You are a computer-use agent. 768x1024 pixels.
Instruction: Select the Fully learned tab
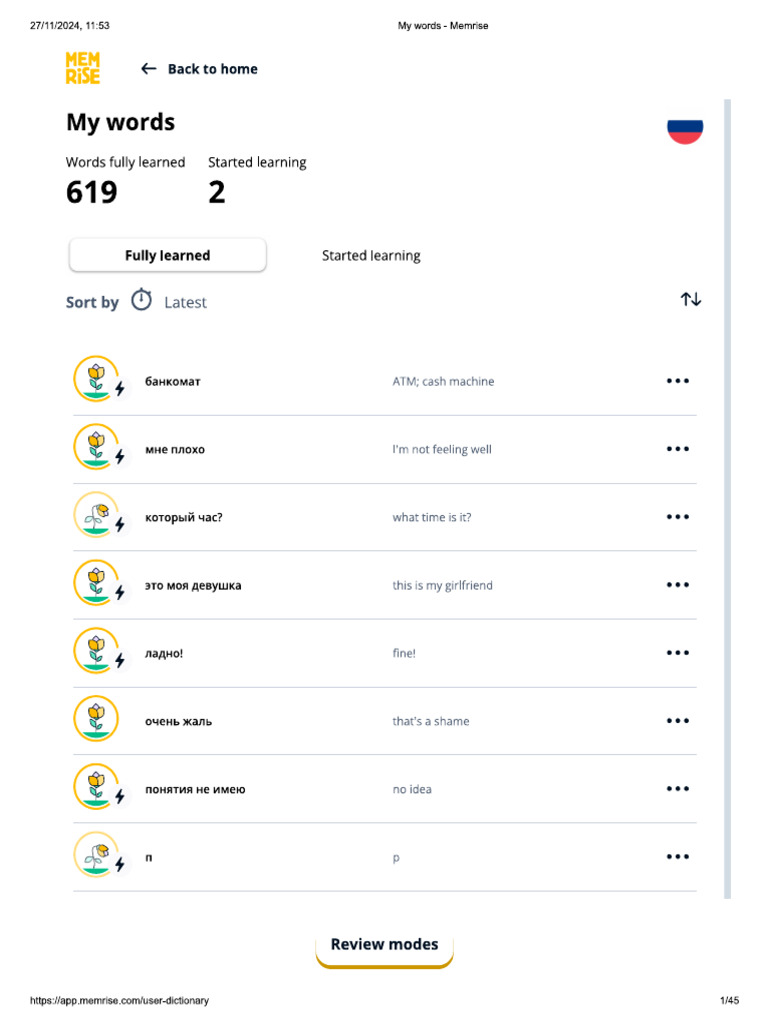tap(167, 255)
